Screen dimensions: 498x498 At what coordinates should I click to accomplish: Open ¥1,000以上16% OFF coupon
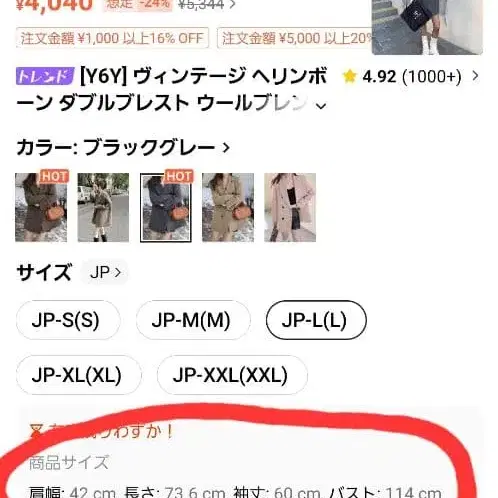[x=112, y=38]
